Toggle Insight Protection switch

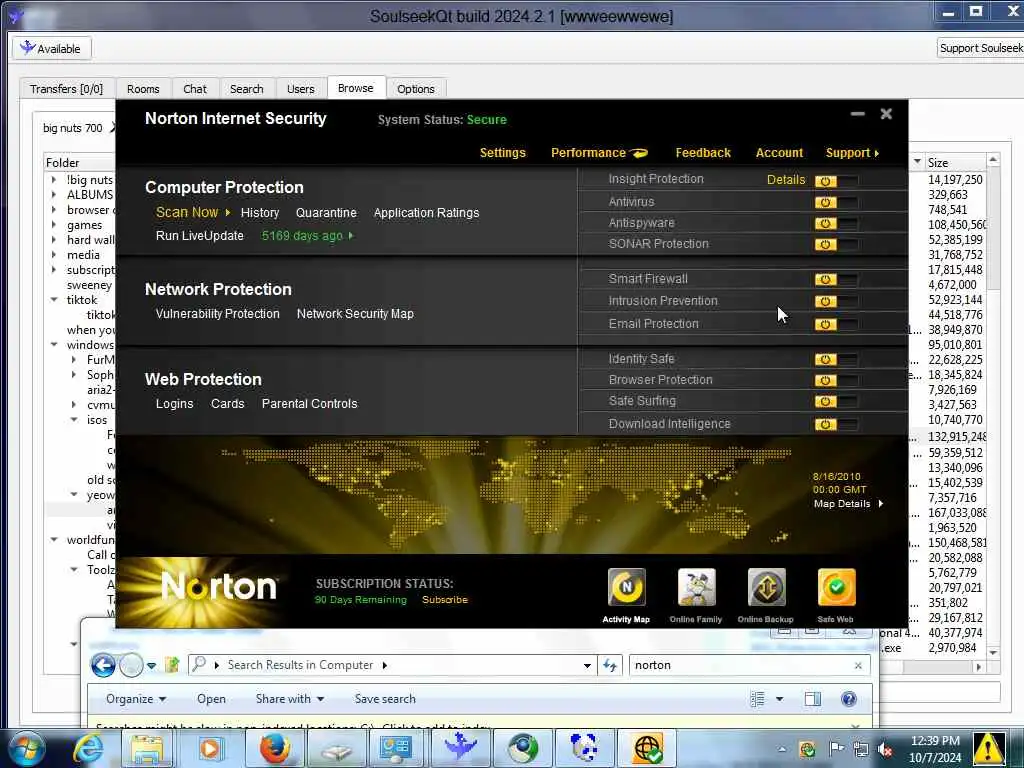coord(836,181)
